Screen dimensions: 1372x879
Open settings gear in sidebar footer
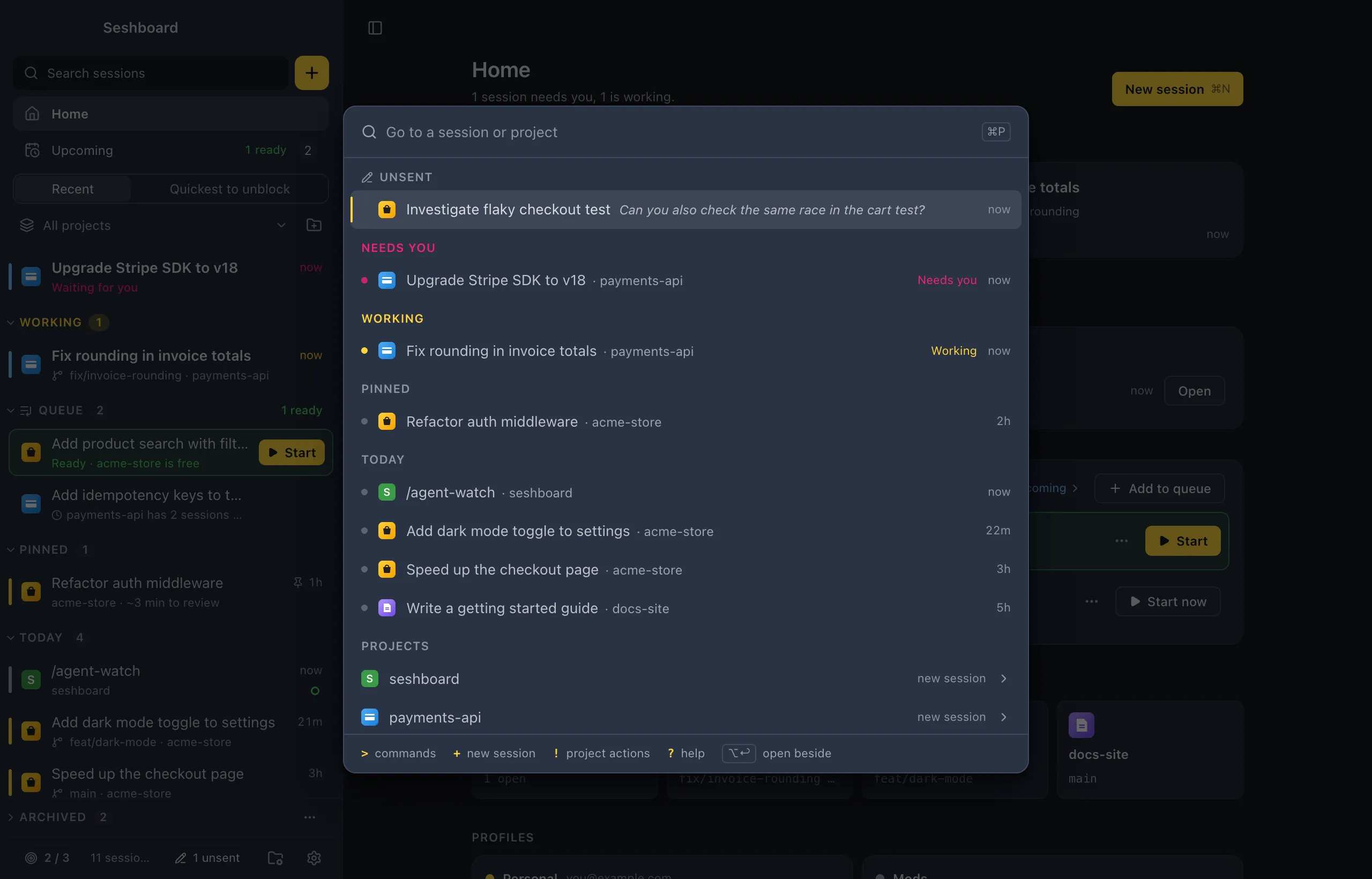pos(314,858)
